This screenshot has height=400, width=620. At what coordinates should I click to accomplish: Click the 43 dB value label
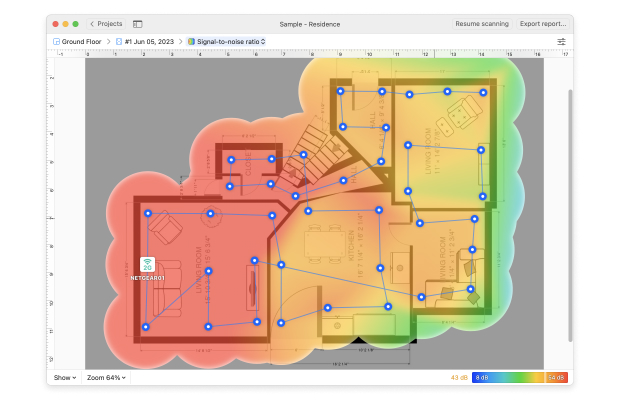459,377
